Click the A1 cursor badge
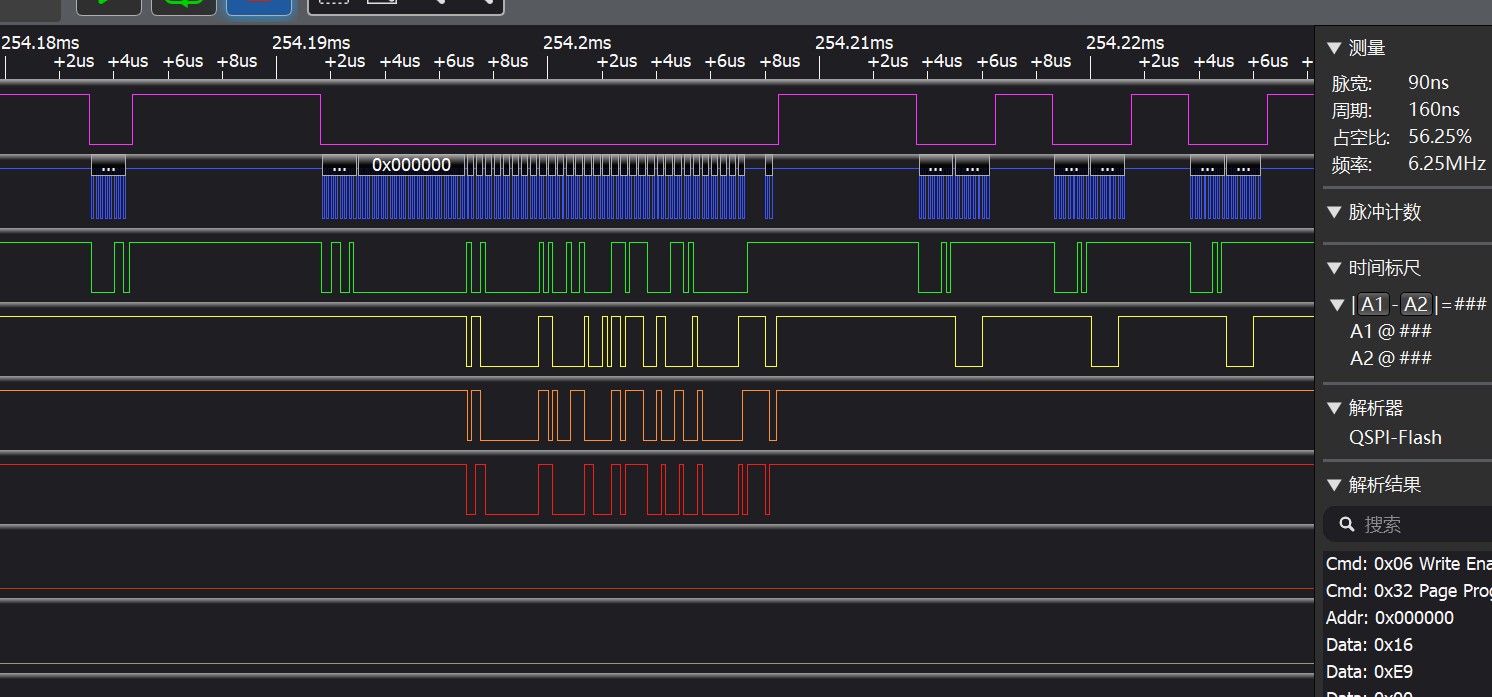 point(1373,305)
